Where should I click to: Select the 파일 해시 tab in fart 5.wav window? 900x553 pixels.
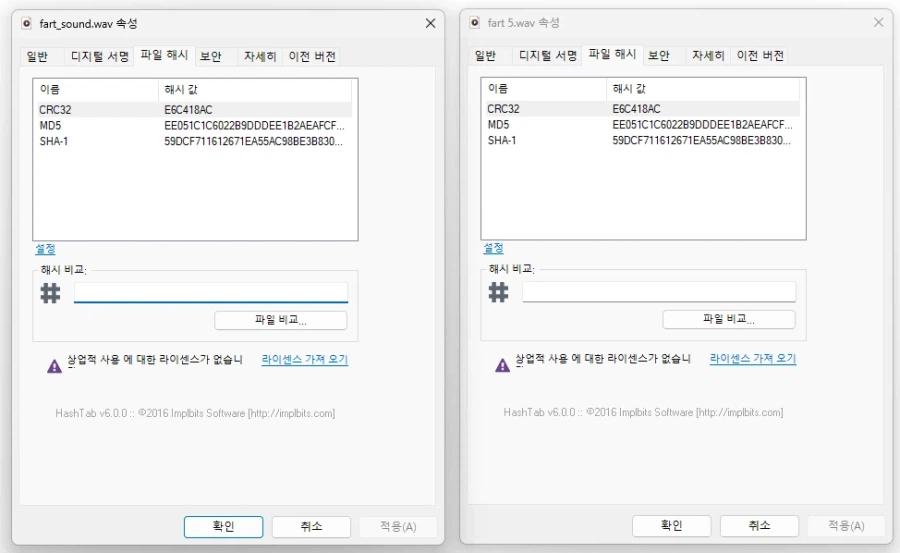click(x=612, y=54)
